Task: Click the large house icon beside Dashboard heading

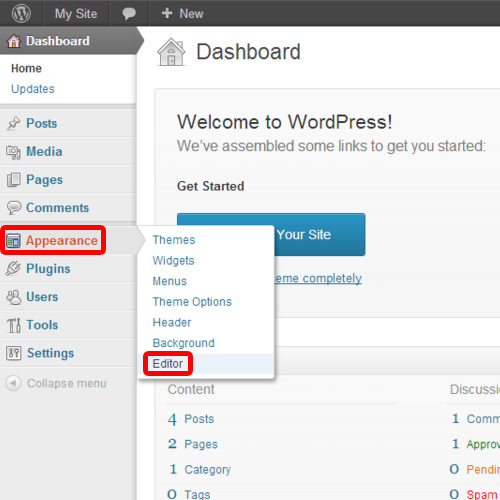Action: point(171,52)
